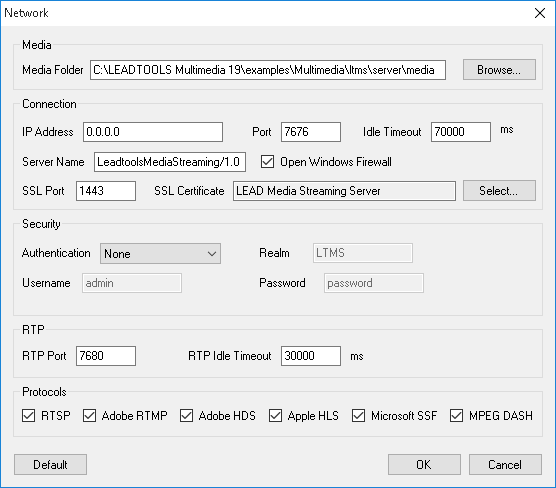The image size is (556, 488).
Task: Click the Server Name text field
Action: coord(170,162)
